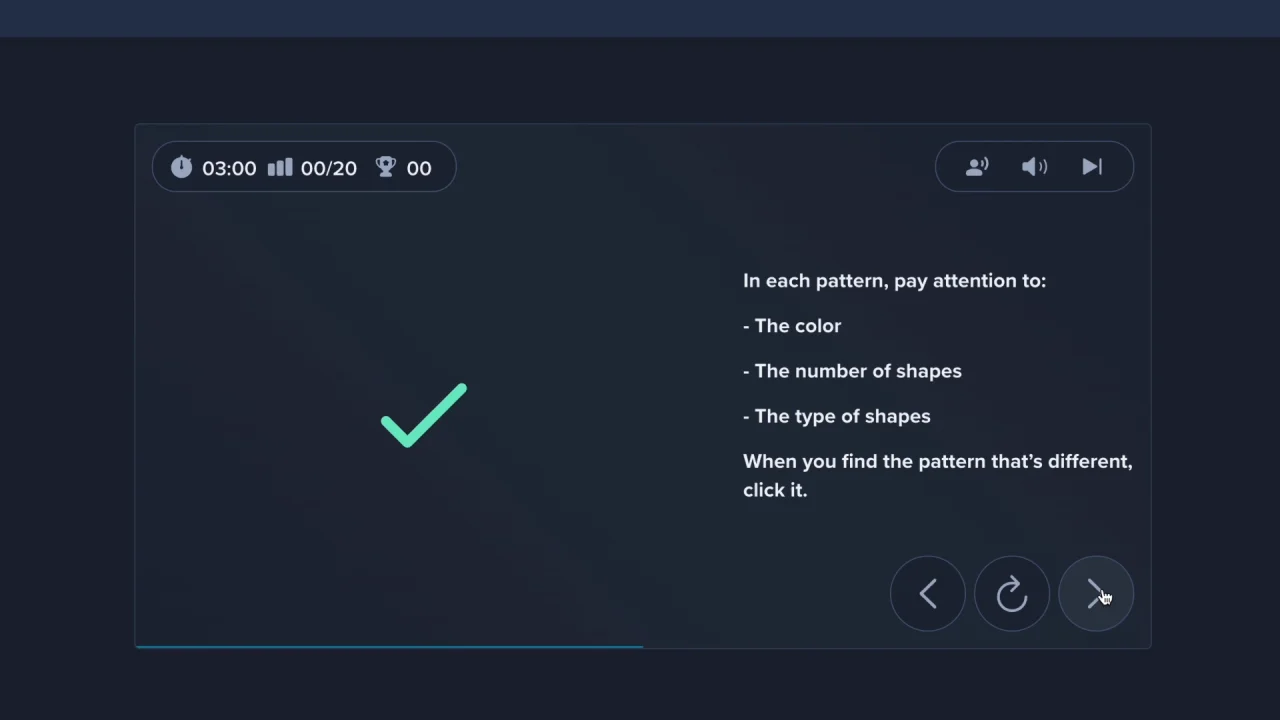Go back with the left arrow button
The height and width of the screenshot is (720, 1280).
[928, 594]
